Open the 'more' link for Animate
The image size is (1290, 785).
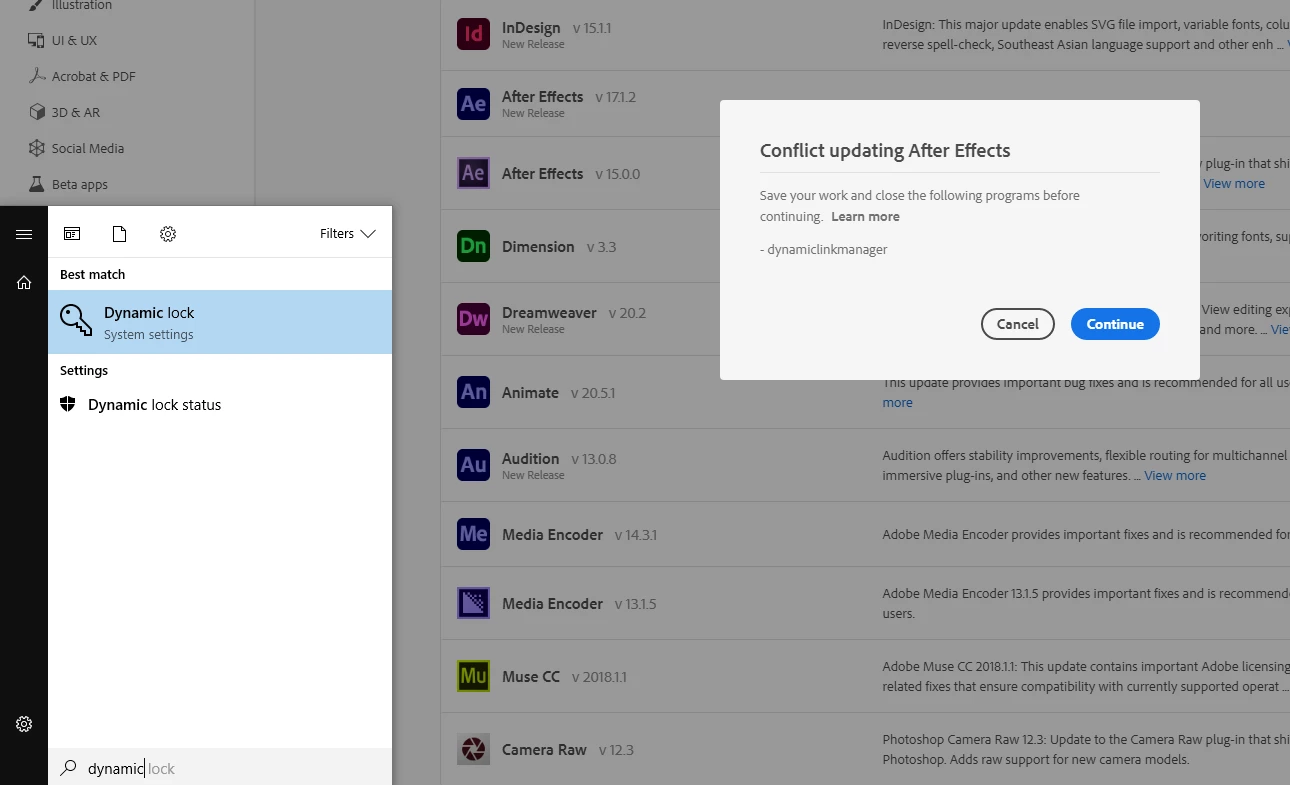point(897,402)
